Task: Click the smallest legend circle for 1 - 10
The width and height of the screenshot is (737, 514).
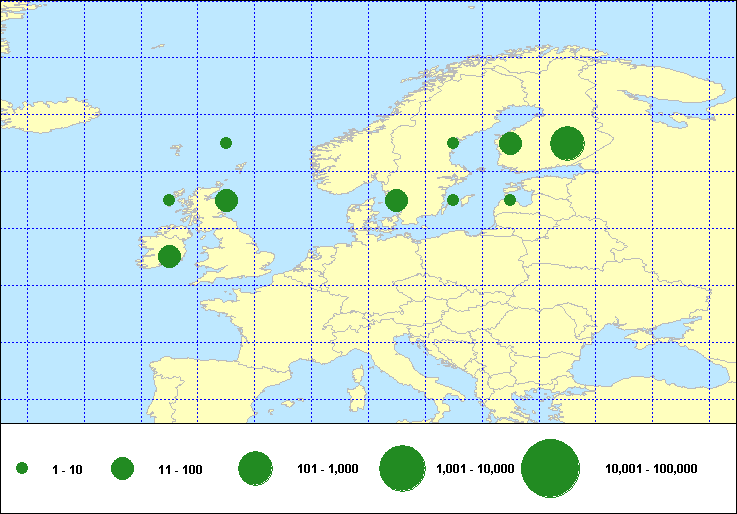Action: (22, 469)
